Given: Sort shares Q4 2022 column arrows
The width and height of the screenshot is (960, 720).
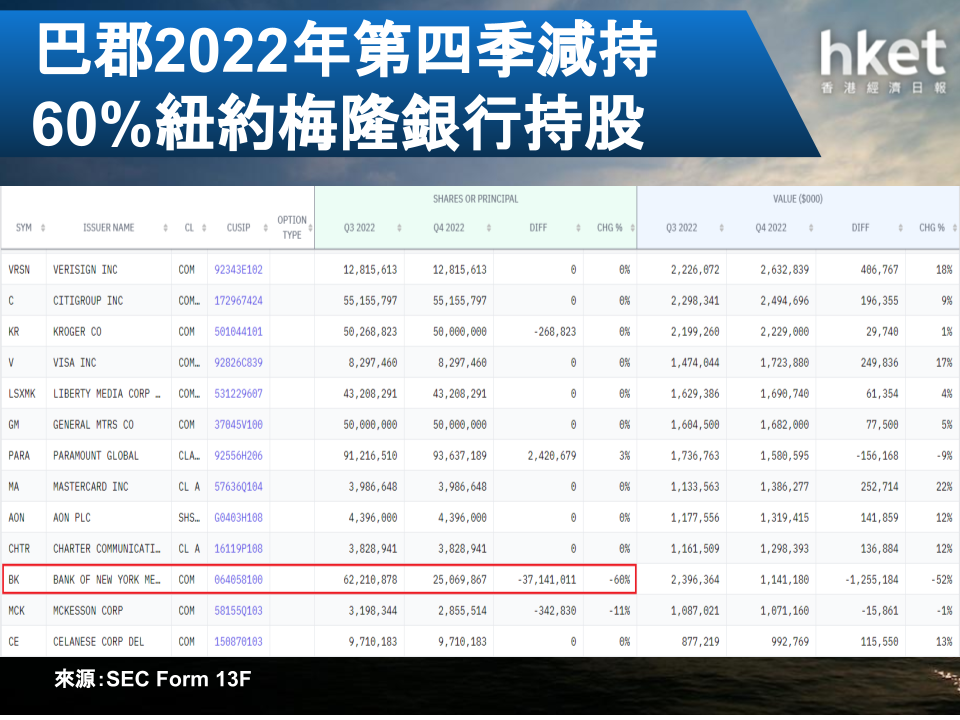Looking at the screenshot, I should click(489, 228).
